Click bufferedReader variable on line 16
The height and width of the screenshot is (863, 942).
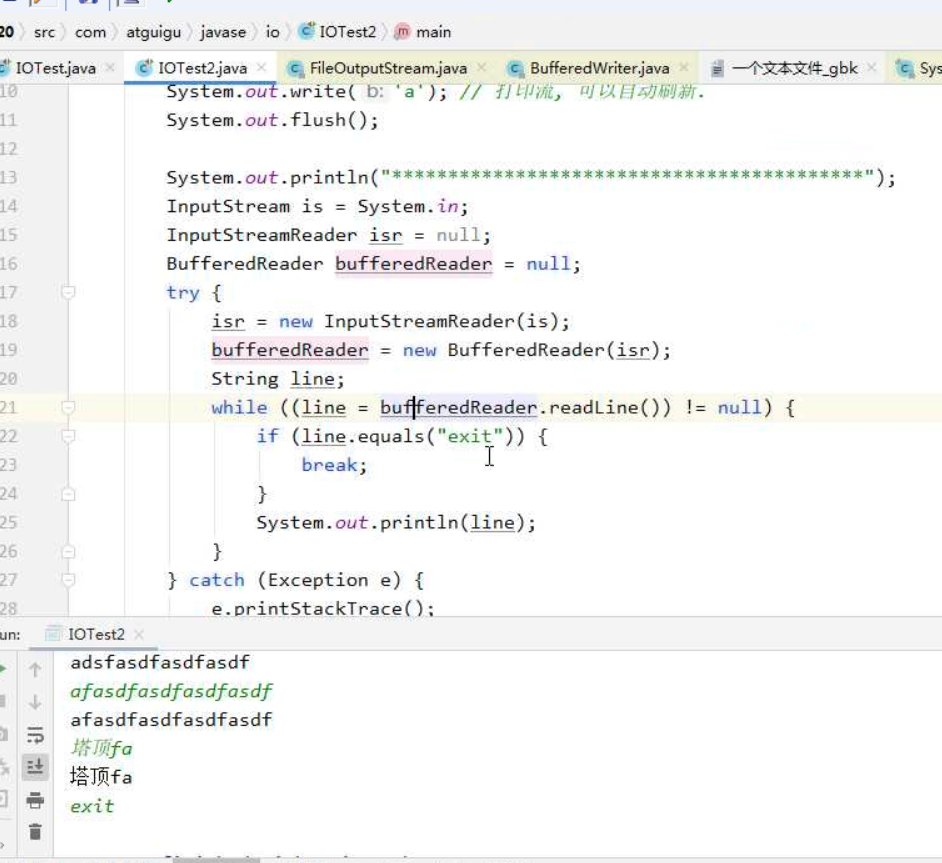pos(413,264)
